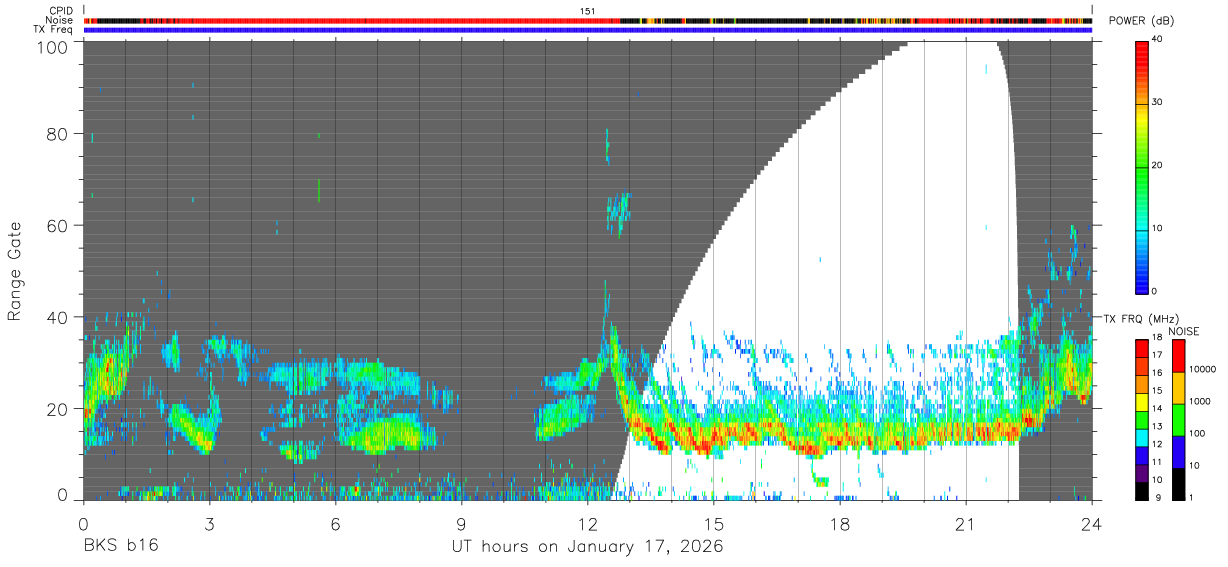This screenshot has height=567, width=1228.
Task: Click the '6' UT hour axis tick
Action: pyautogui.click(x=335, y=524)
